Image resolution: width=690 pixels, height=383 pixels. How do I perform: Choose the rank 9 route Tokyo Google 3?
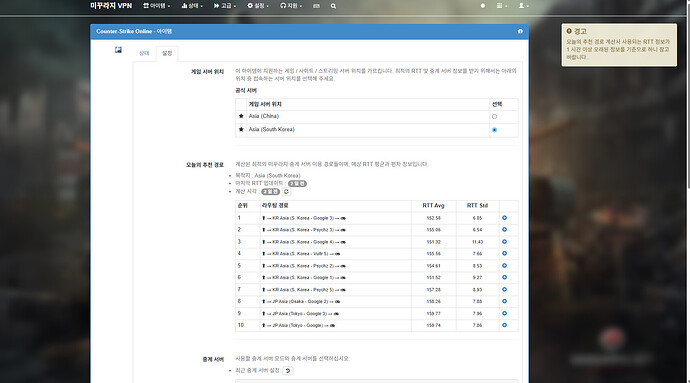pyautogui.click(x=504, y=313)
